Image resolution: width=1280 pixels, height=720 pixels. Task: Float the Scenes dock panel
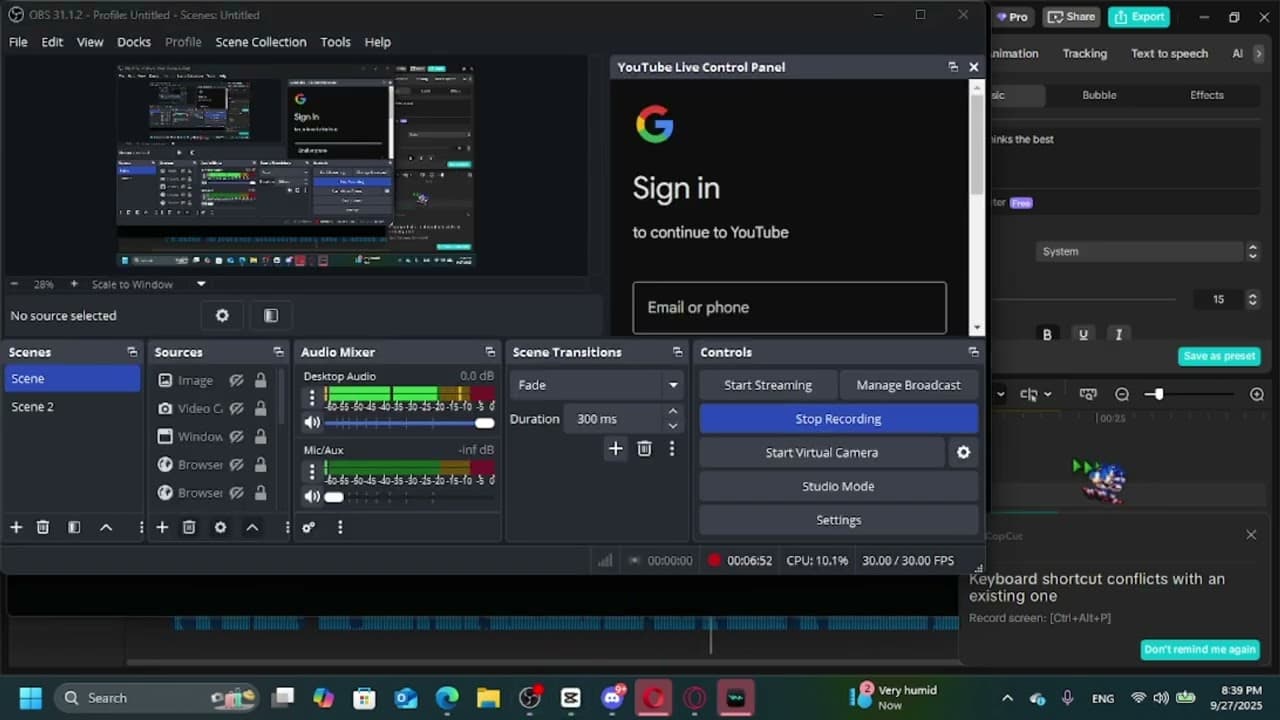[x=132, y=352]
